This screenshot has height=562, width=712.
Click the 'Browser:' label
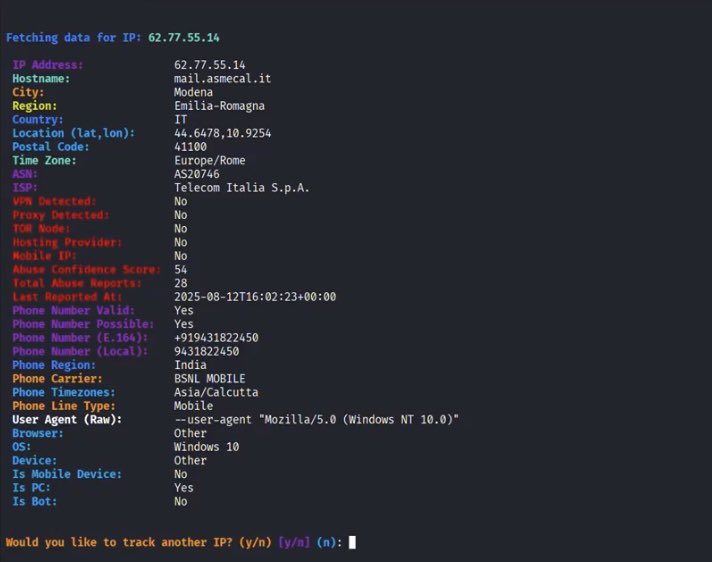38,433
